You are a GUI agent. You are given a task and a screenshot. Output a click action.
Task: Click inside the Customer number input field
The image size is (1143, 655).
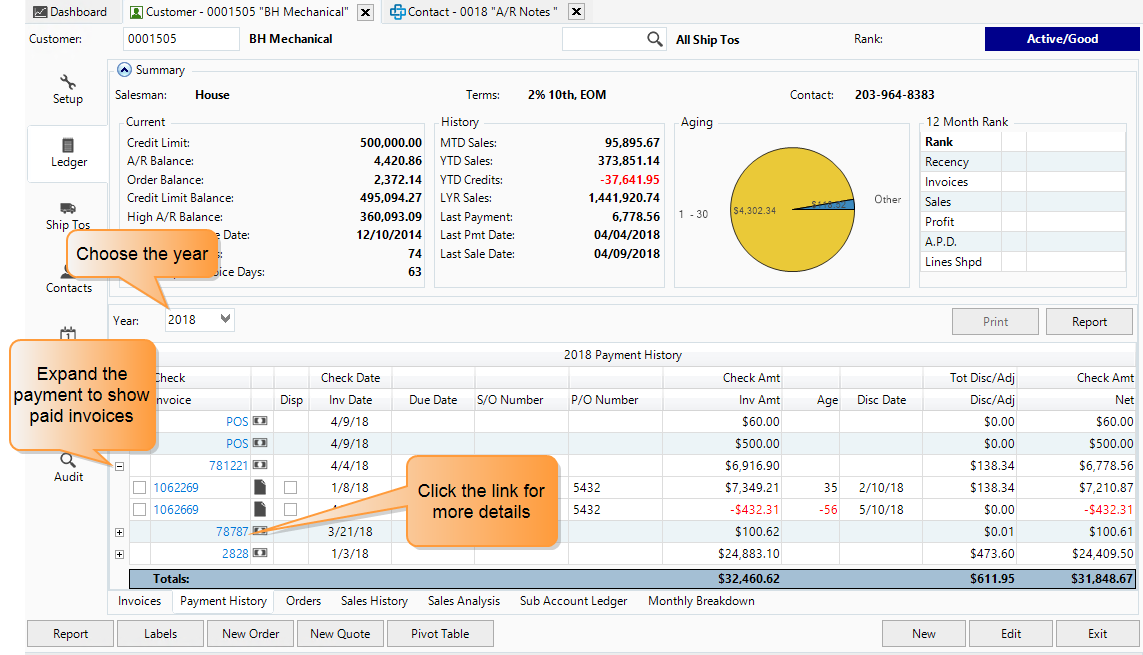(180, 38)
